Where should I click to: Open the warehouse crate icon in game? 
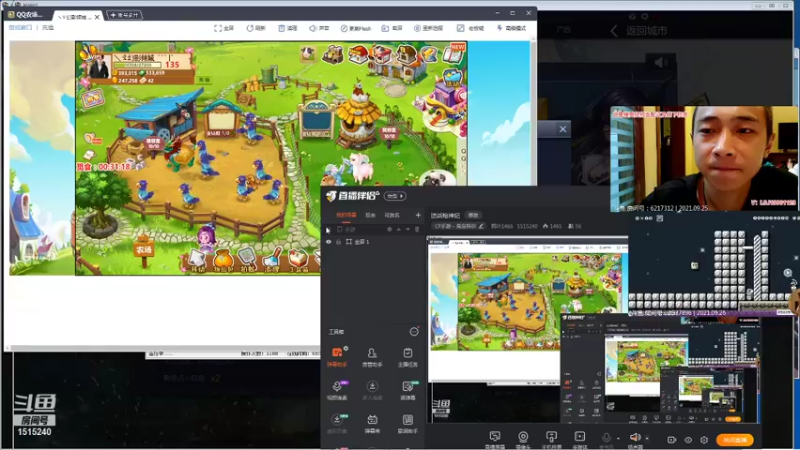[x=333, y=55]
